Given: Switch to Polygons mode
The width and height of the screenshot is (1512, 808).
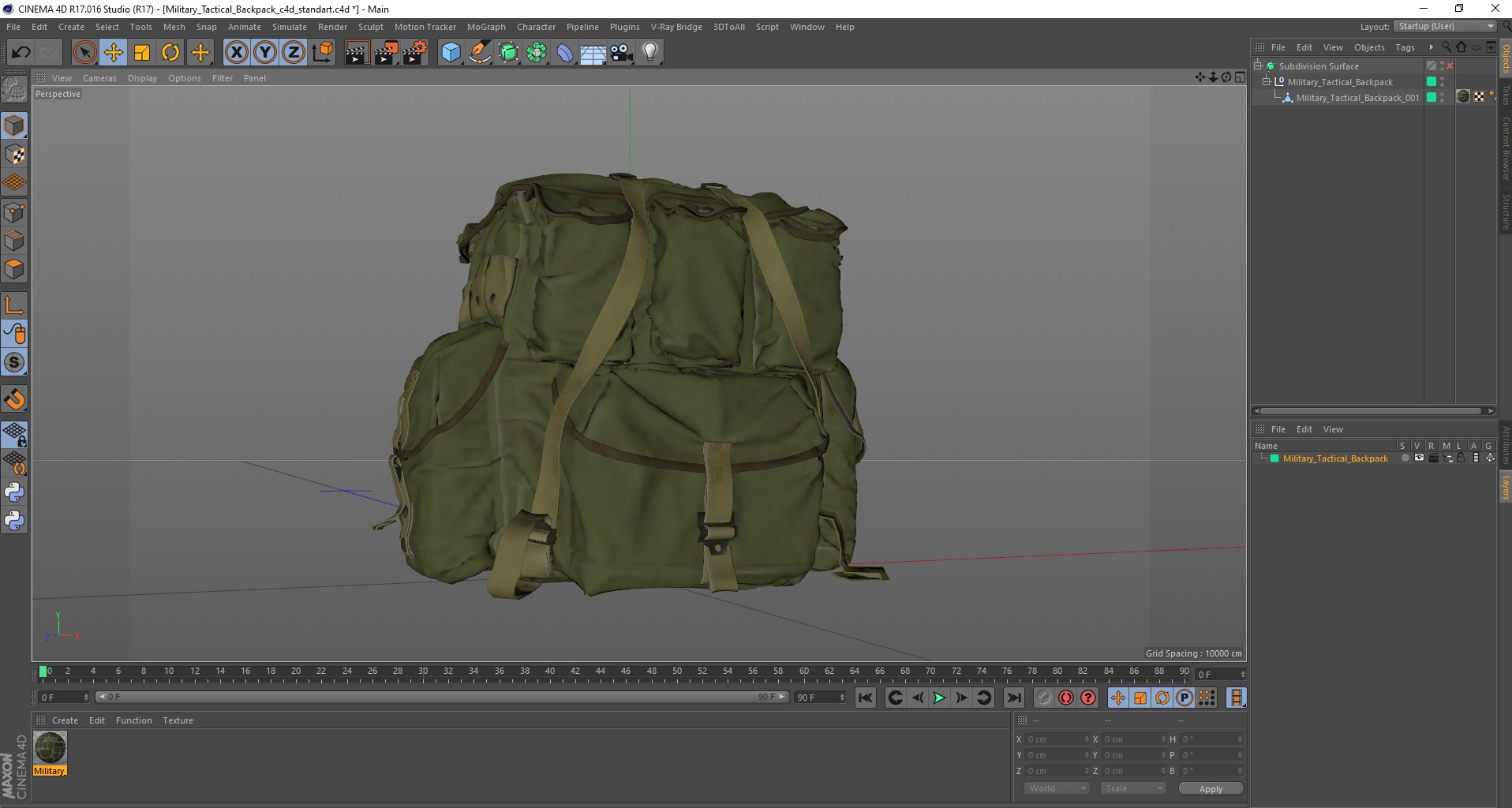Looking at the screenshot, I should pos(14,269).
